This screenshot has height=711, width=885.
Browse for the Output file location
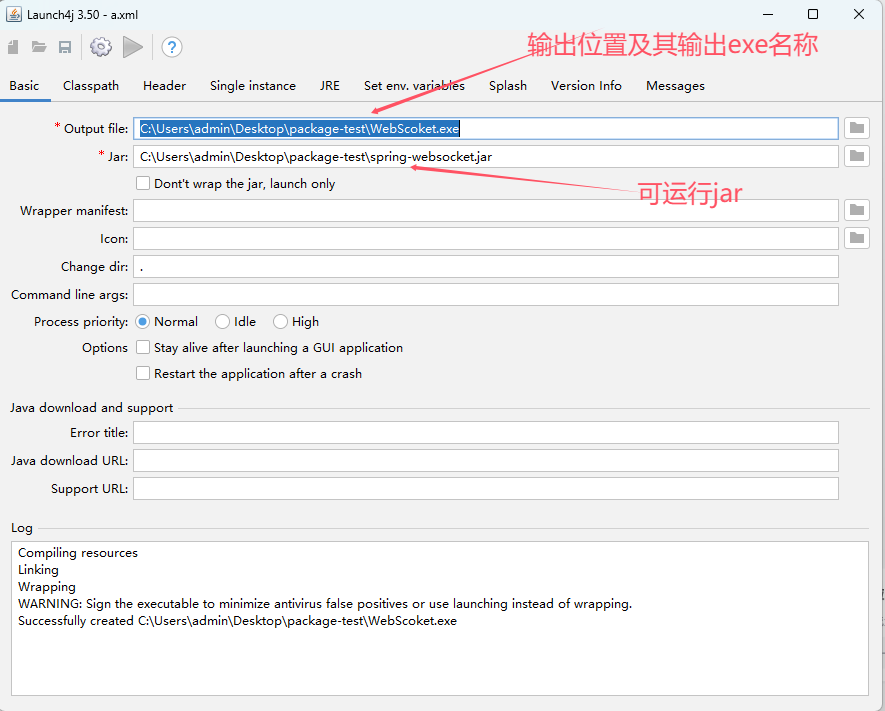[x=857, y=128]
